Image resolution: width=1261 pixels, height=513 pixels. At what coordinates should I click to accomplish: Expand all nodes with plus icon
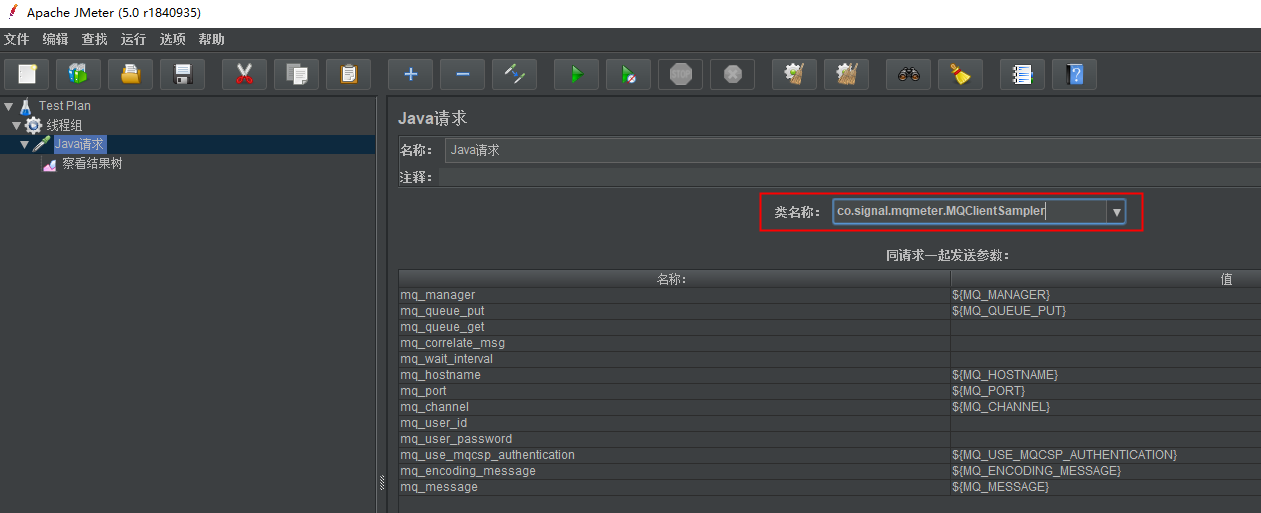point(410,74)
